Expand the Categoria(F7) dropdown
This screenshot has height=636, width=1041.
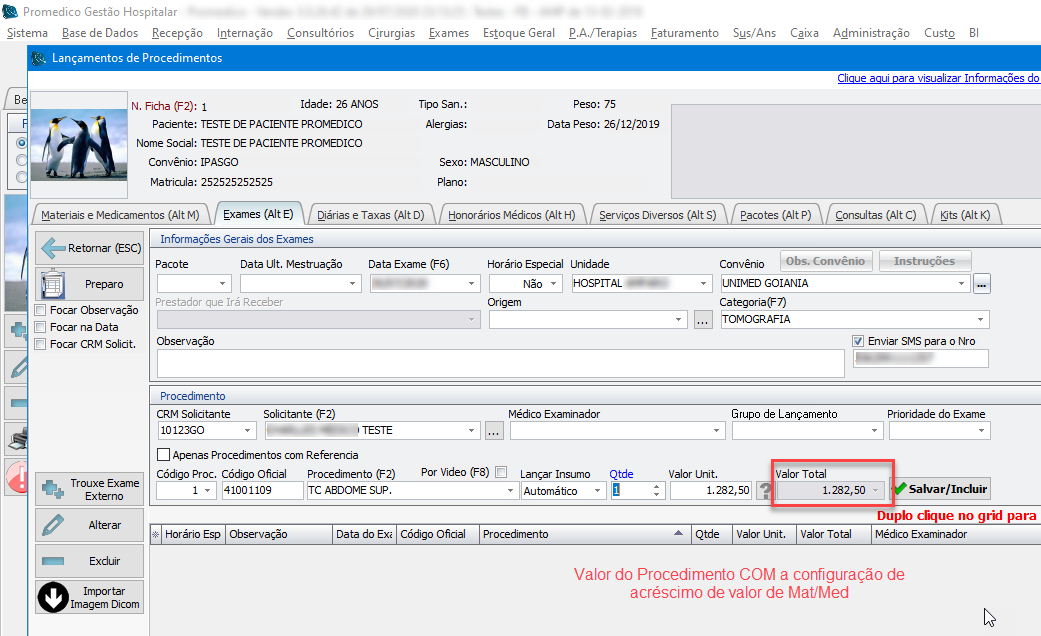[x=981, y=319]
